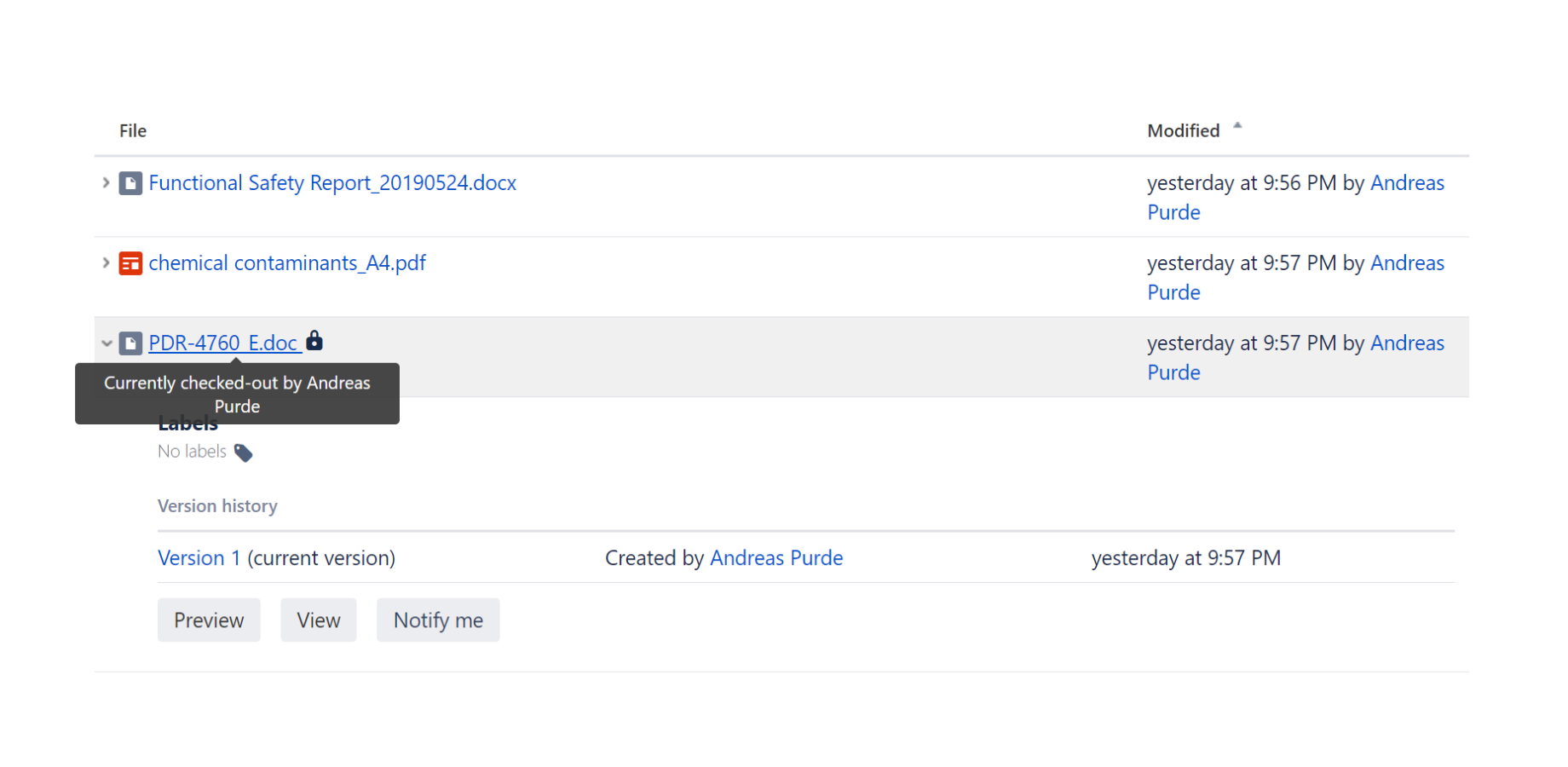
Task: Click the PDR-4760_E.doc document icon
Action: point(130,343)
